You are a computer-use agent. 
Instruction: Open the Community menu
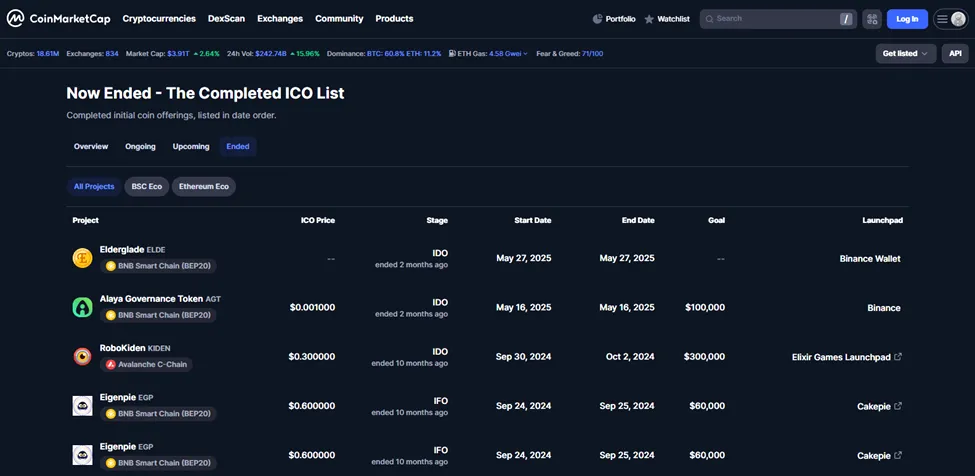click(339, 19)
